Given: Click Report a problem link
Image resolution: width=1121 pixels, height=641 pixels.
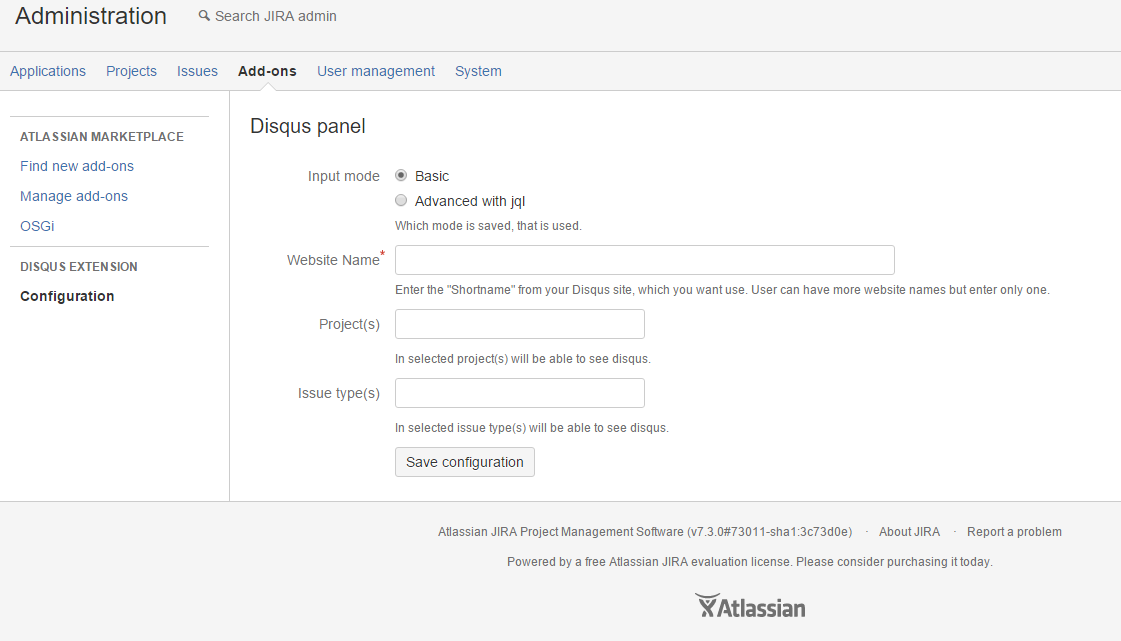Looking at the screenshot, I should 1014,532.
